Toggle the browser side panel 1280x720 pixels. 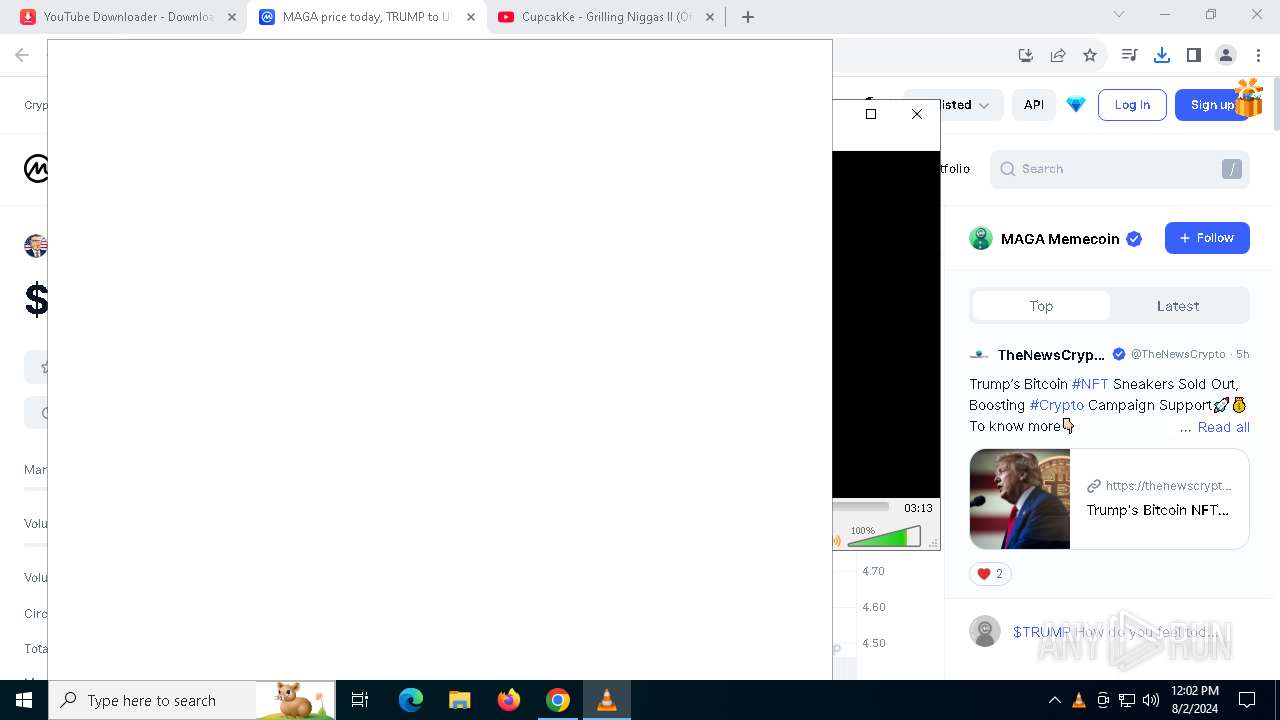click(x=1193, y=55)
